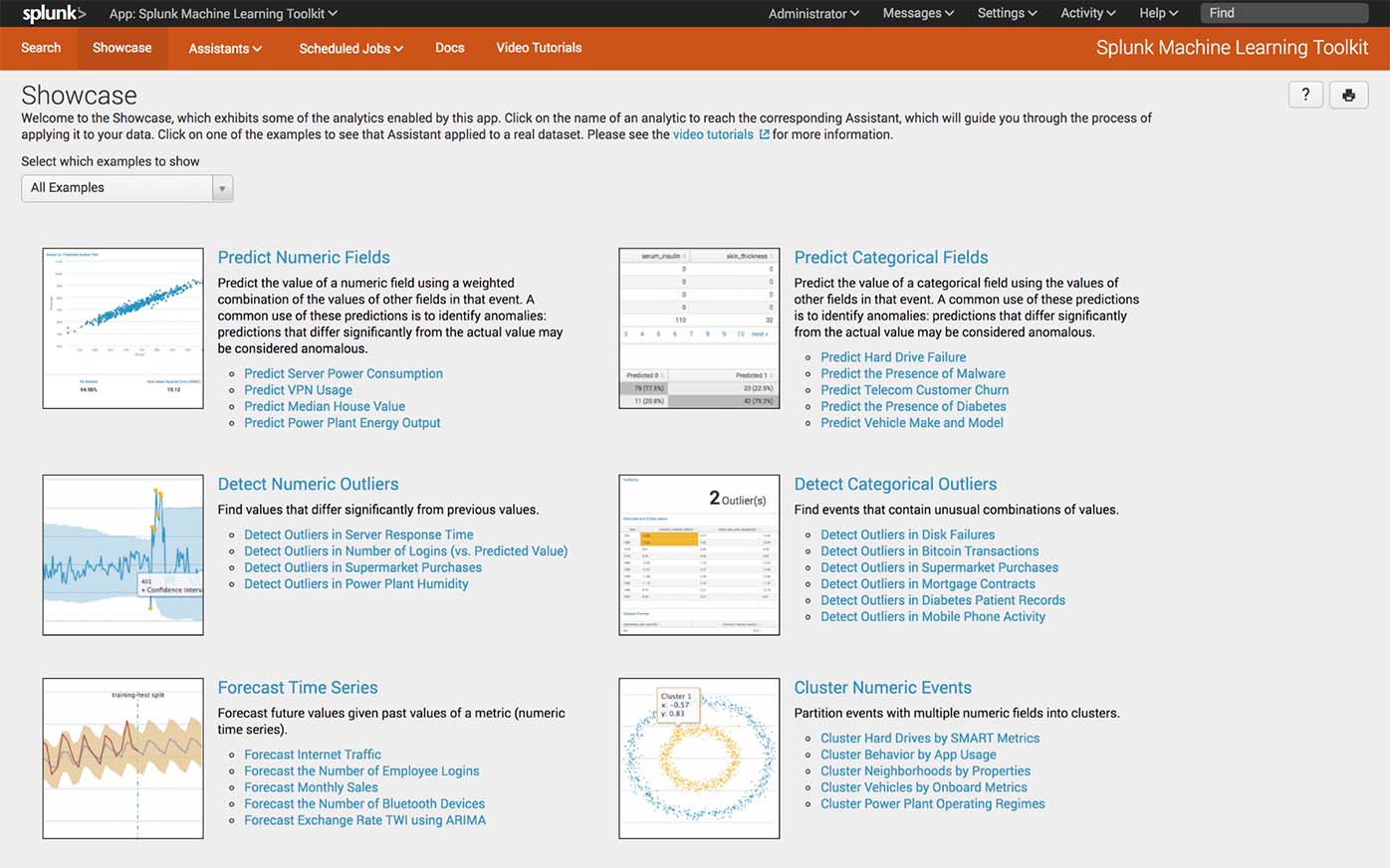Open the help question mark button
This screenshot has height=868, width=1390.
1305,95
